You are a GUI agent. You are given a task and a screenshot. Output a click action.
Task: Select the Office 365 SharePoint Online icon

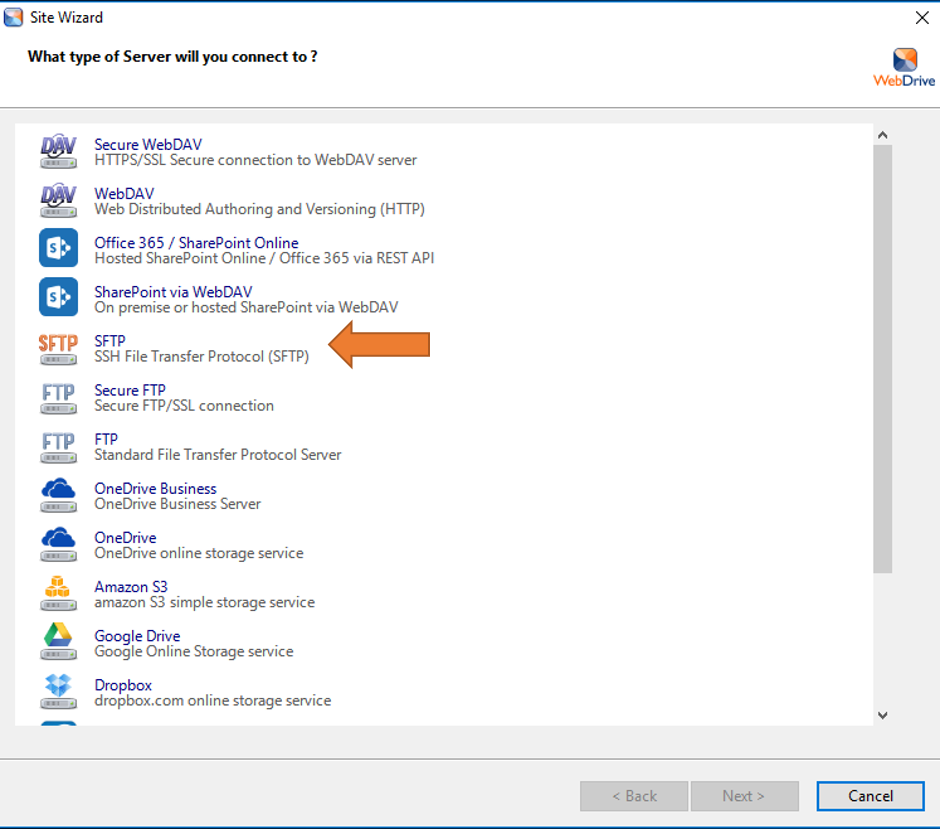[x=58, y=249]
